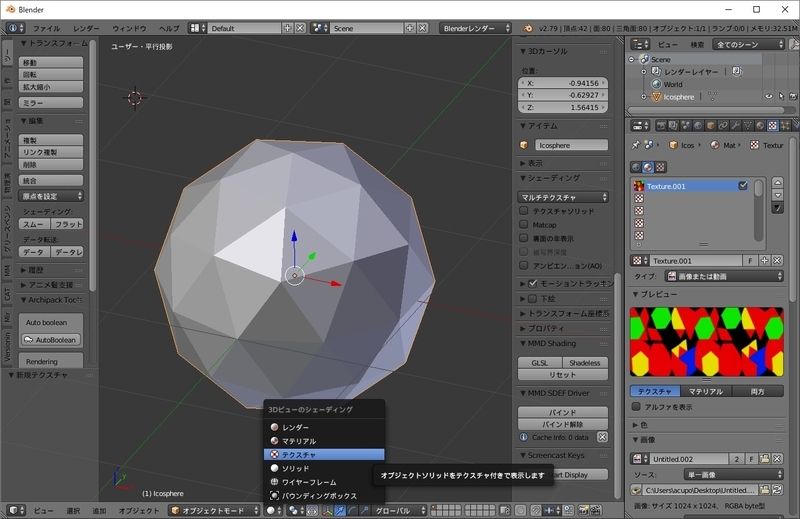Toggle Icosphere visibility eye in outliner
Viewport: 800px width, 519px height.
coord(769,96)
